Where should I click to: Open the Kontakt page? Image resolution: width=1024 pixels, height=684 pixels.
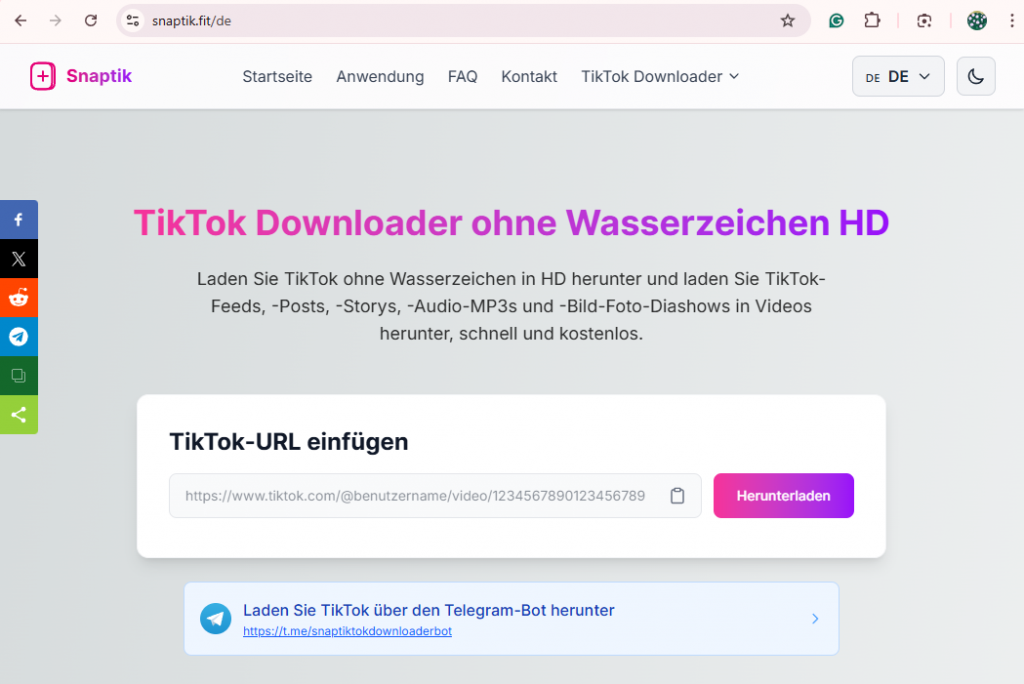(x=529, y=76)
